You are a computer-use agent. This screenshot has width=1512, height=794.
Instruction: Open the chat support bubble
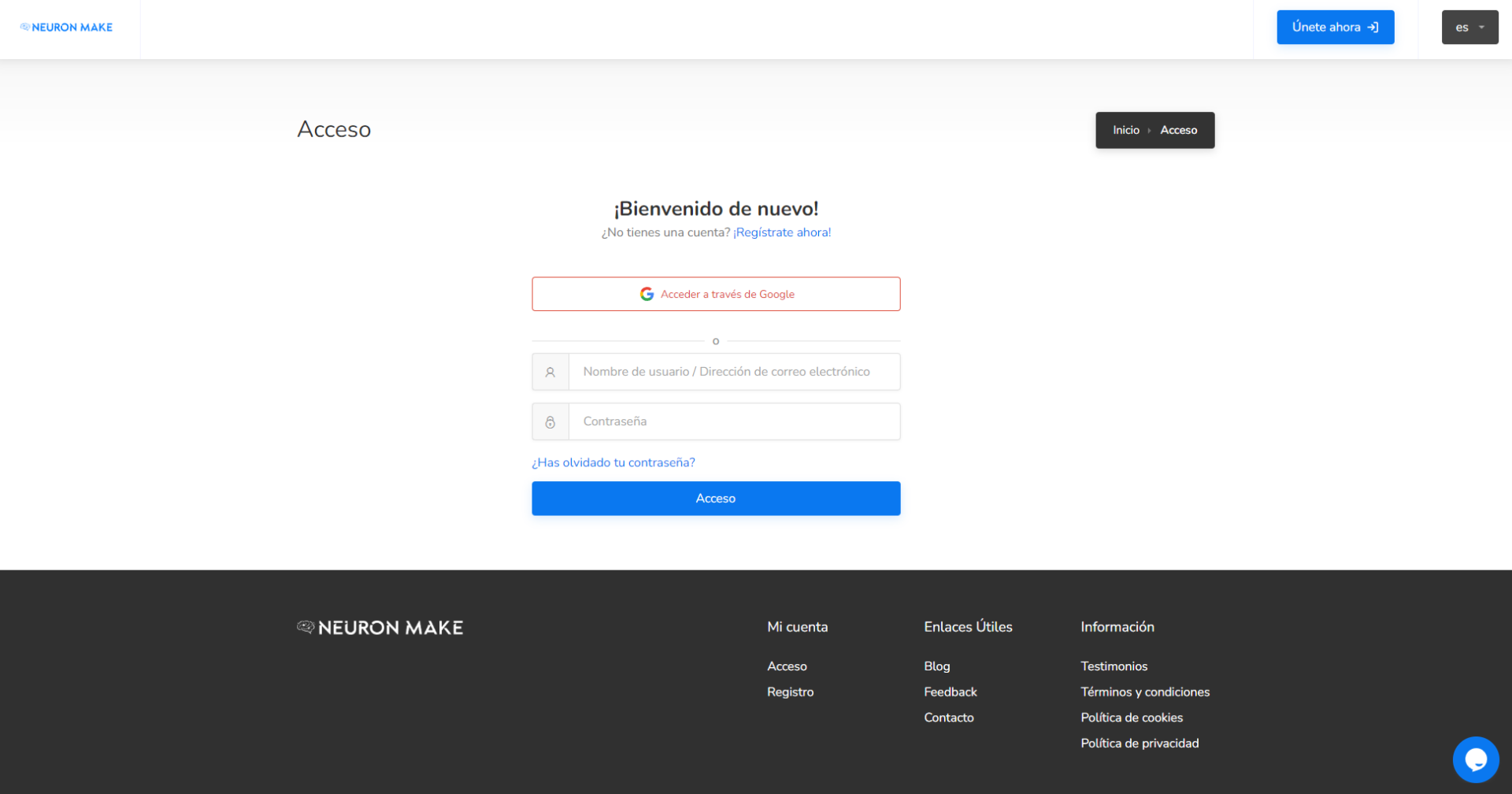click(x=1475, y=759)
